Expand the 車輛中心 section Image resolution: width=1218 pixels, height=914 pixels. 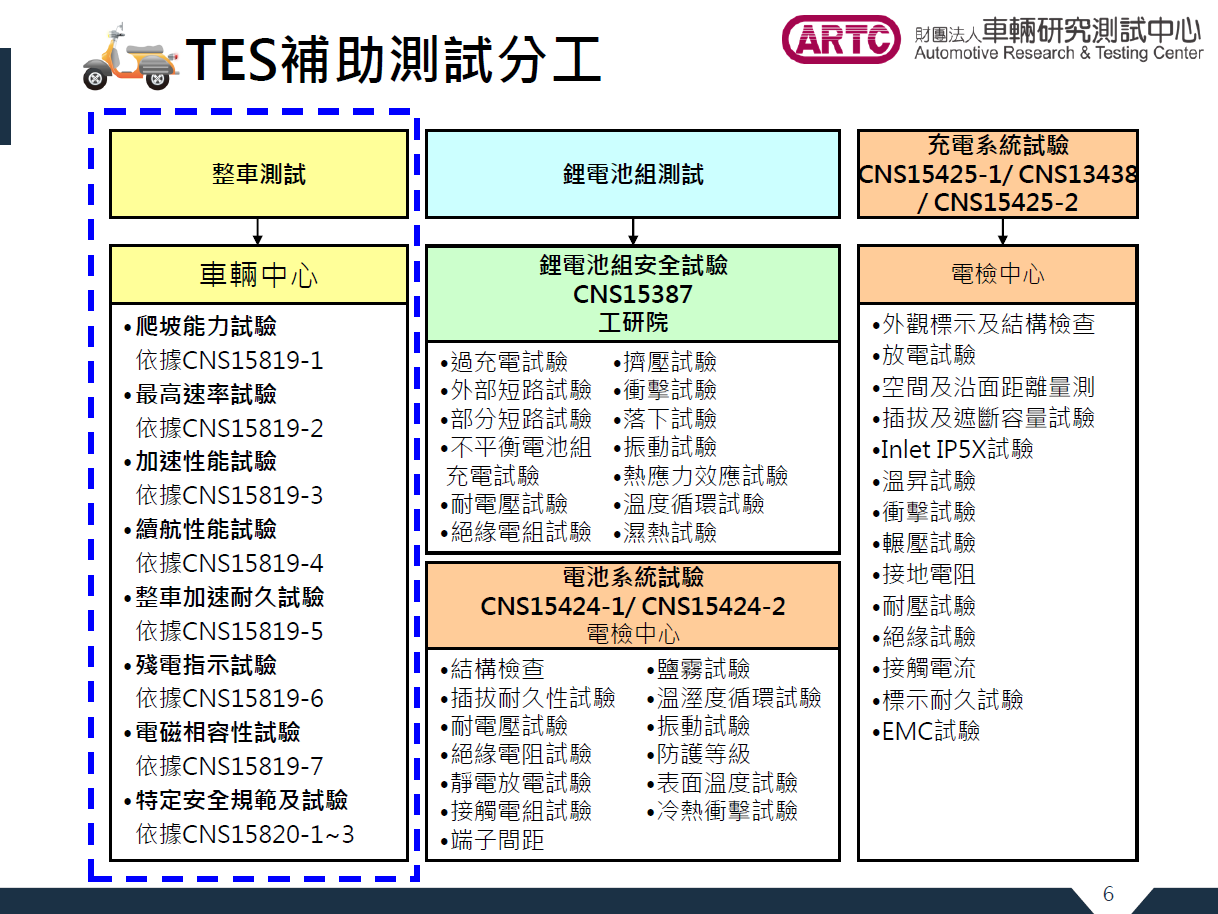point(257,274)
